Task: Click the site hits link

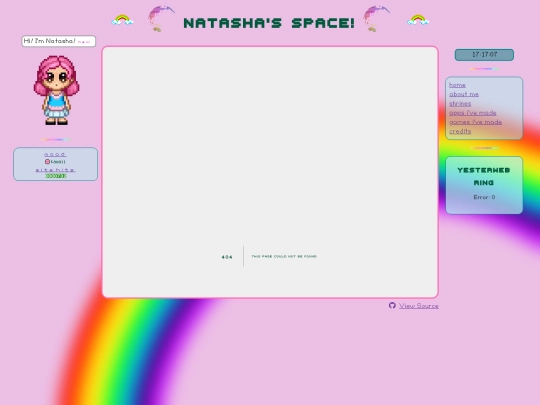Action: coord(55,170)
